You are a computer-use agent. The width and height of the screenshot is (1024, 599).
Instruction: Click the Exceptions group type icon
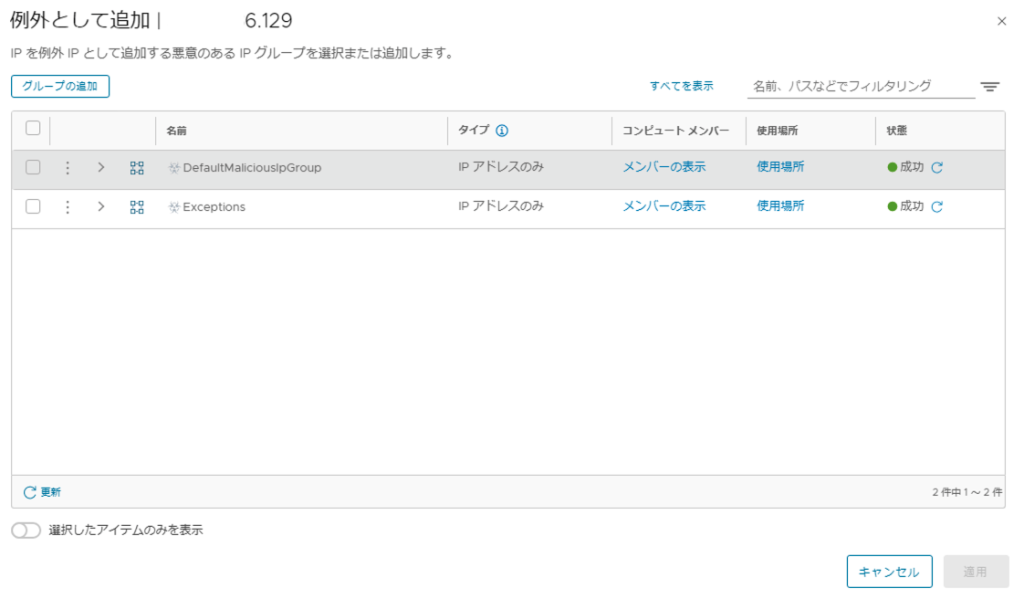pos(136,207)
